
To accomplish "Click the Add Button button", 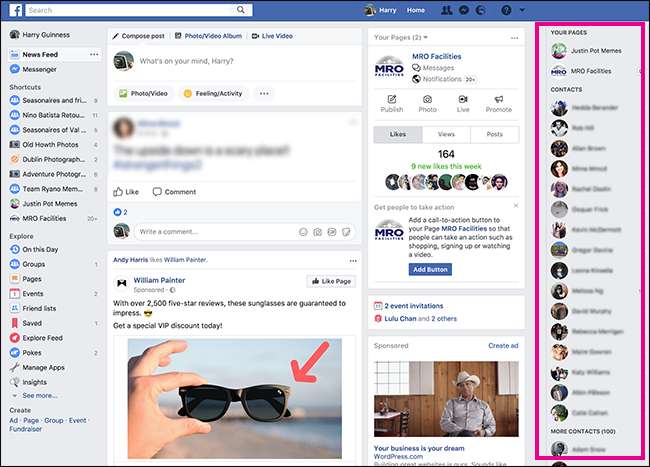I will point(430,269).
